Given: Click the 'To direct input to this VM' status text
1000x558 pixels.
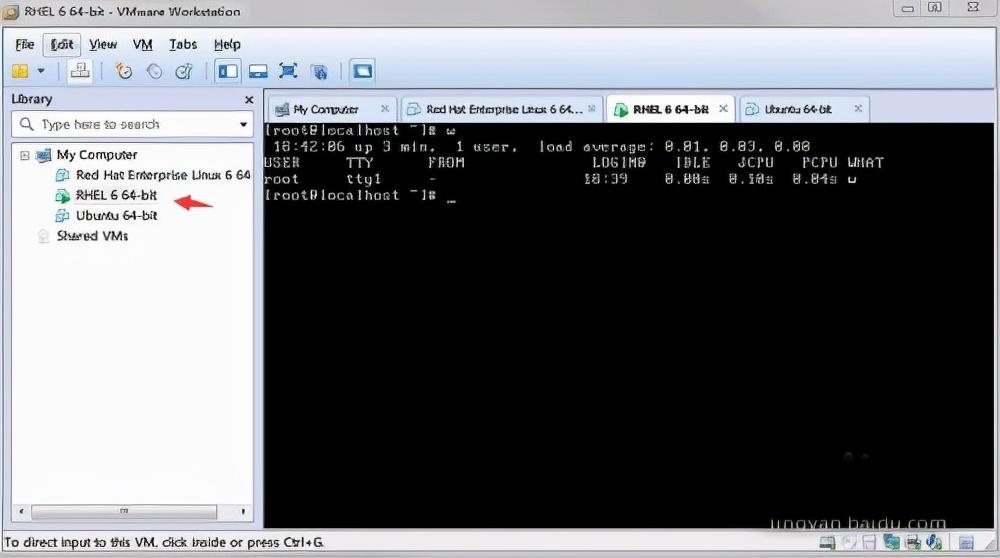Looking at the screenshot, I should (x=164, y=542).
